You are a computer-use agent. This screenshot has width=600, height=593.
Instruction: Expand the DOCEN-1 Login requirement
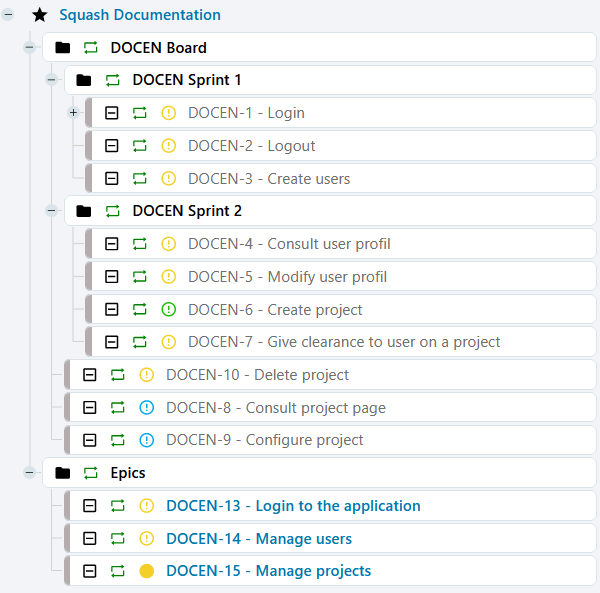point(73,113)
